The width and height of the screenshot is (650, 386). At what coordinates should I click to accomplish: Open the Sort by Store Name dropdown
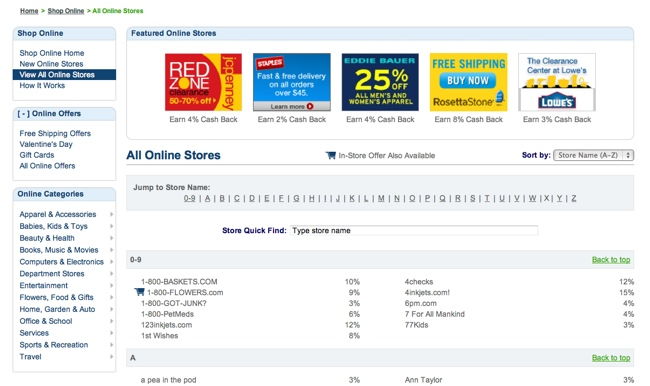click(593, 155)
